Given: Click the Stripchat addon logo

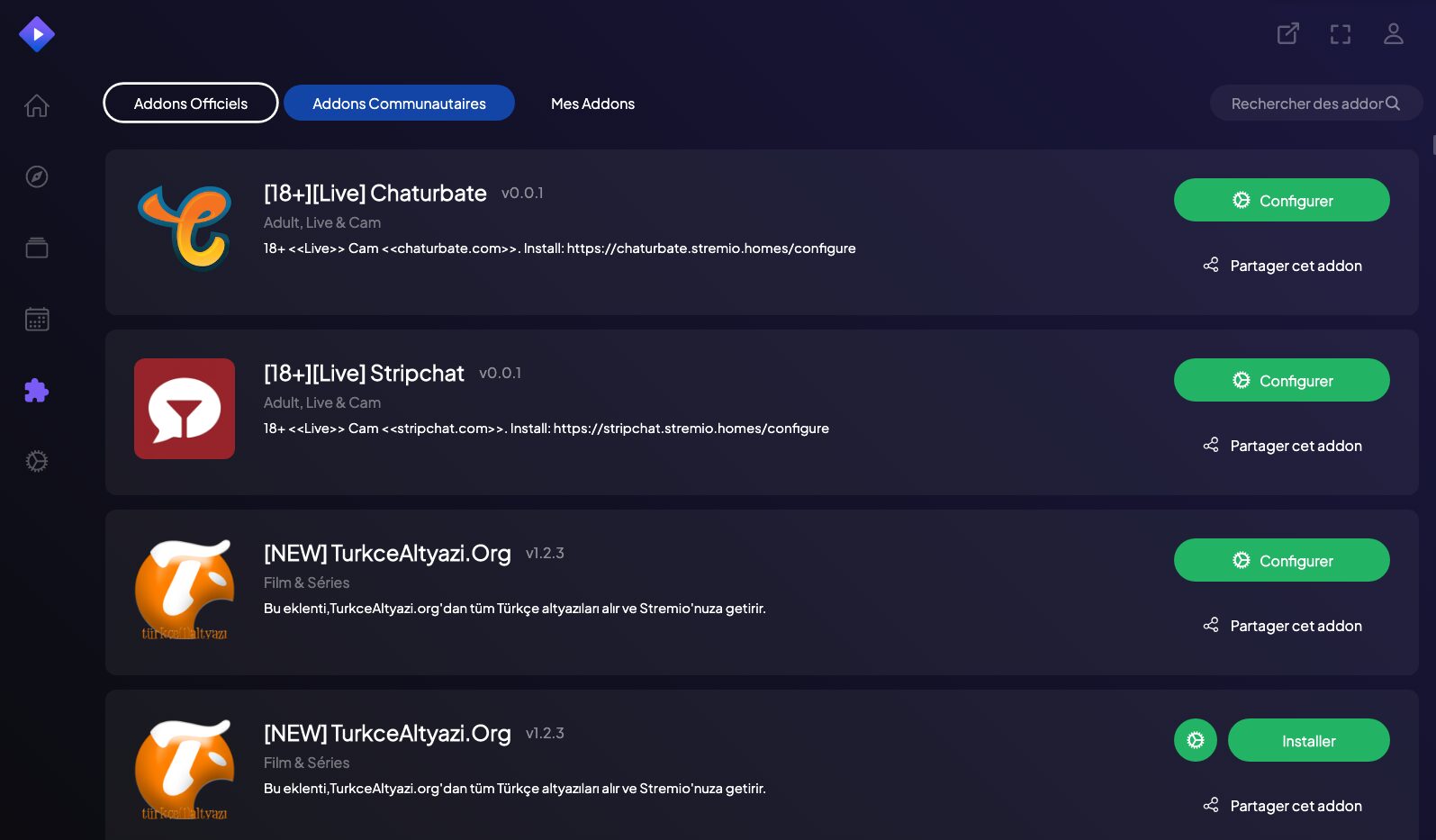Looking at the screenshot, I should 185,409.
